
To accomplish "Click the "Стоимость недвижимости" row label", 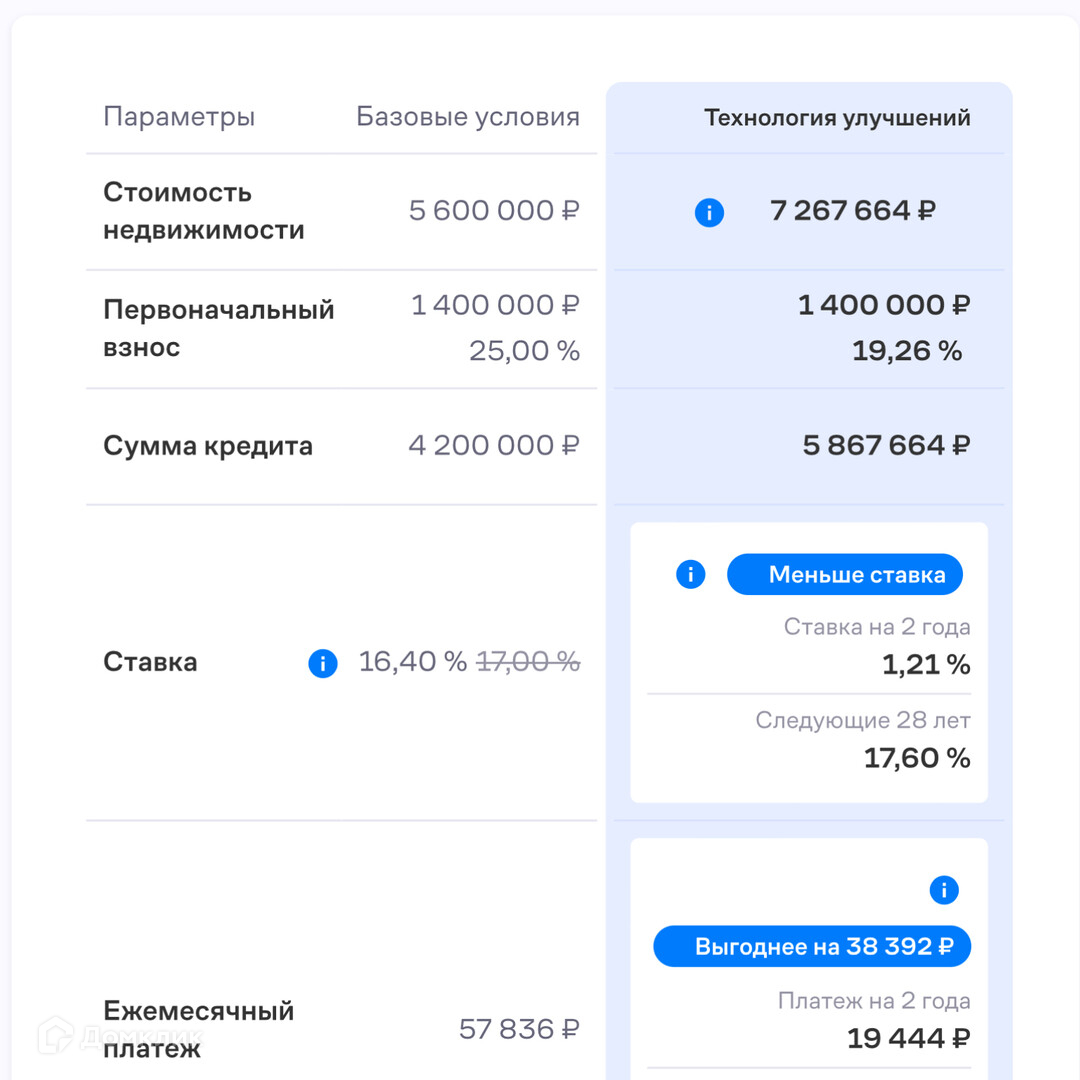I will click(x=204, y=211).
